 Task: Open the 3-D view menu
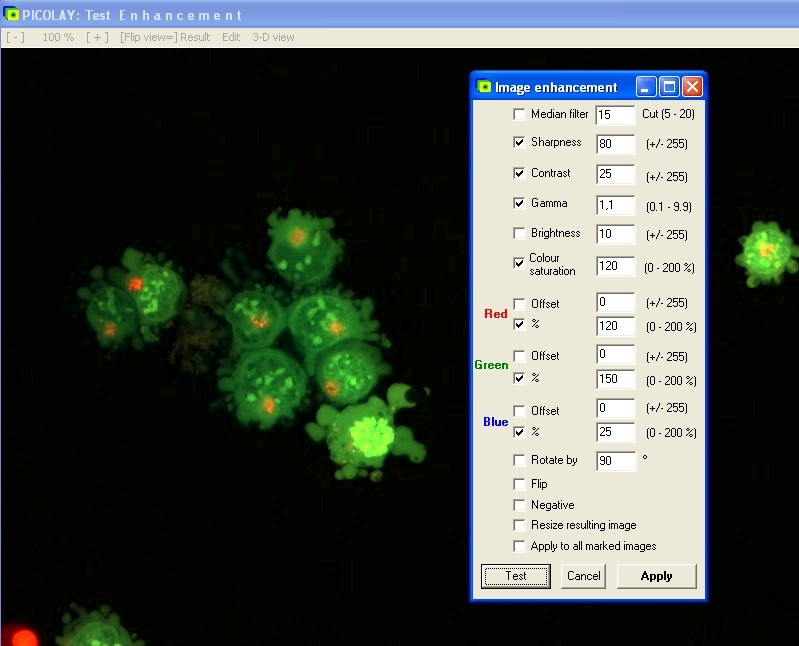point(273,37)
